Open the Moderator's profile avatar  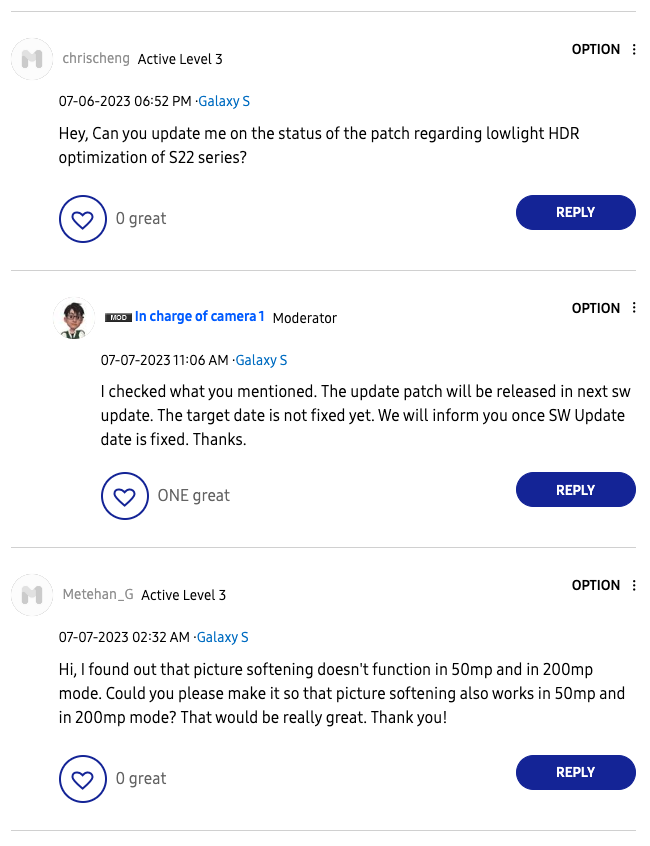74,318
